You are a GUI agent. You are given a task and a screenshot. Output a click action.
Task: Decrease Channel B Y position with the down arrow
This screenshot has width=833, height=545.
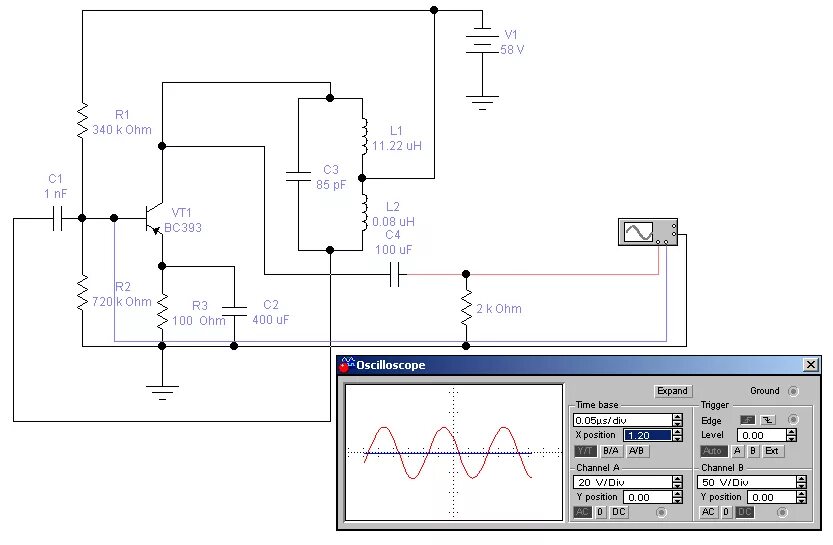[x=802, y=500]
